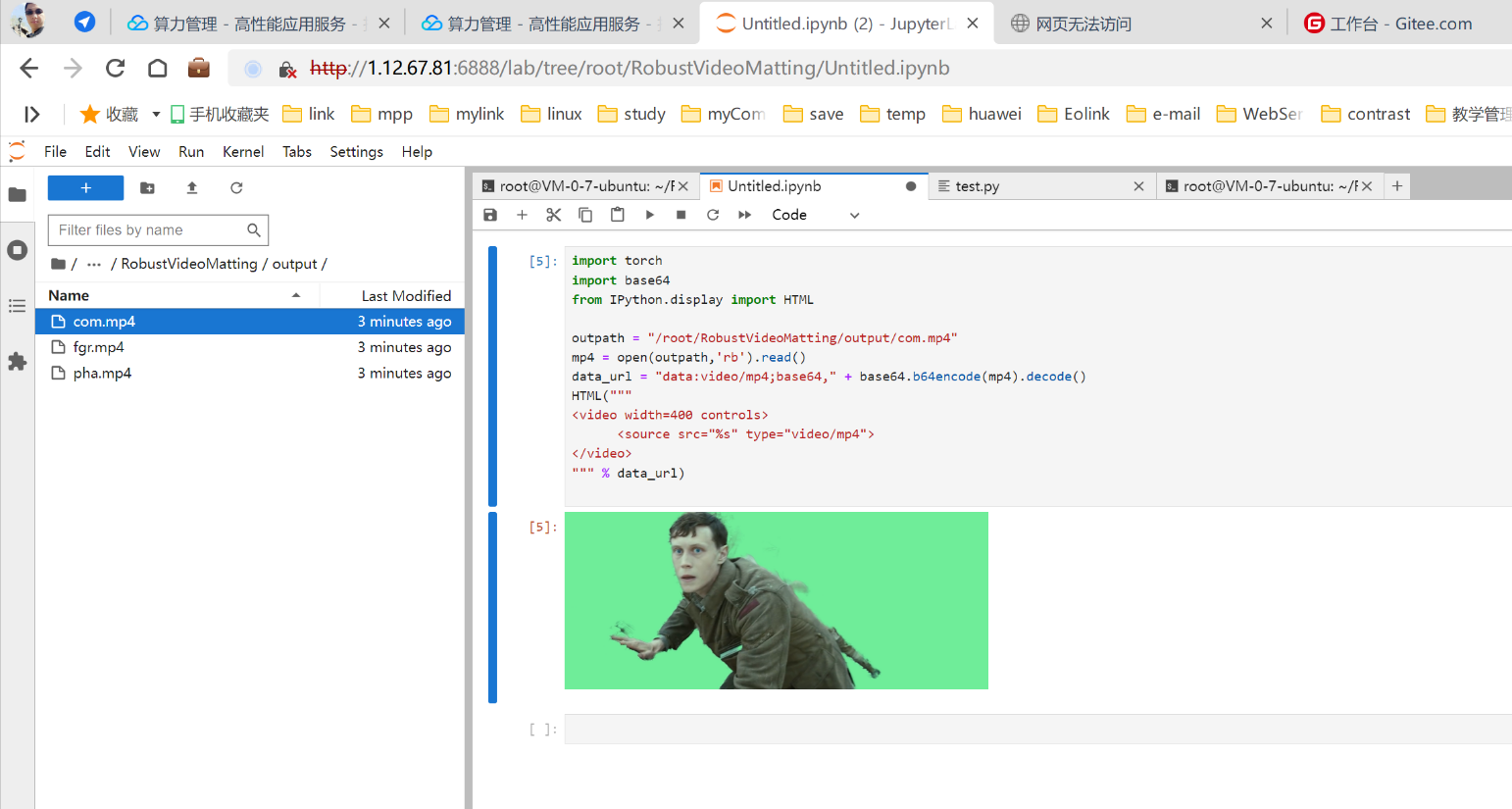Close the test.py tab

tap(1138, 186)
